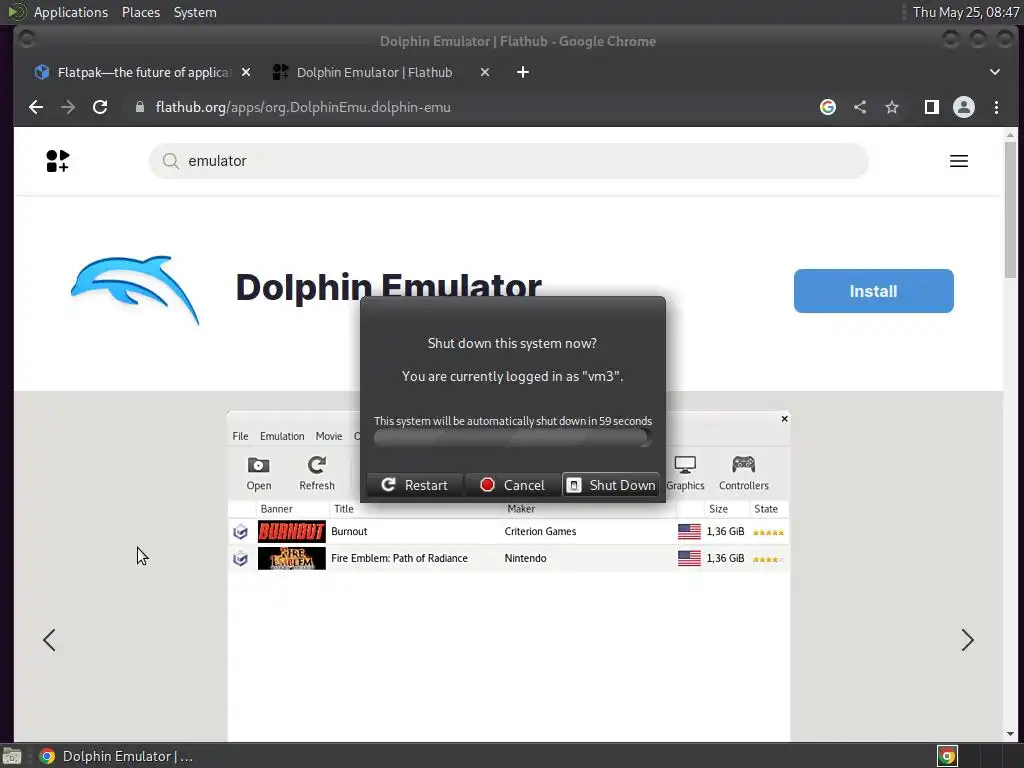
Task: Cancel the shutdown dialog
Action: pos(513,485)
